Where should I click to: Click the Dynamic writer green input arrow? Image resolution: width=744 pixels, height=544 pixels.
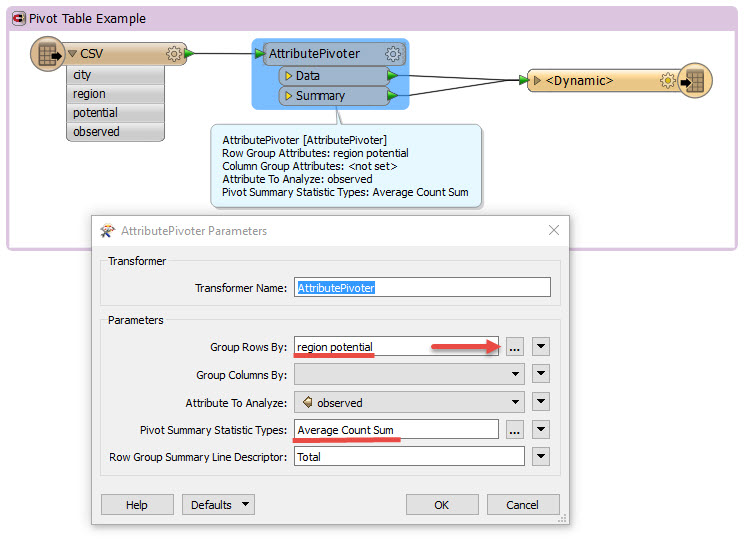[523, 80]
